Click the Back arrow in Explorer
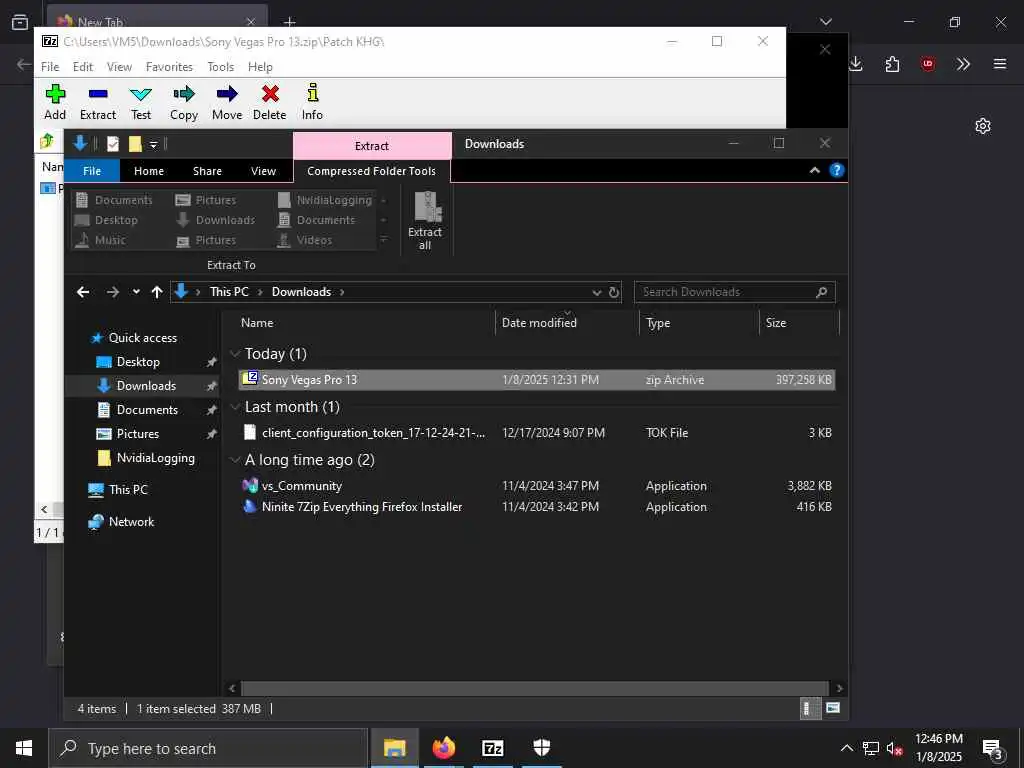The width and height of the screenshot is (1024, 768). coord(83,292)
